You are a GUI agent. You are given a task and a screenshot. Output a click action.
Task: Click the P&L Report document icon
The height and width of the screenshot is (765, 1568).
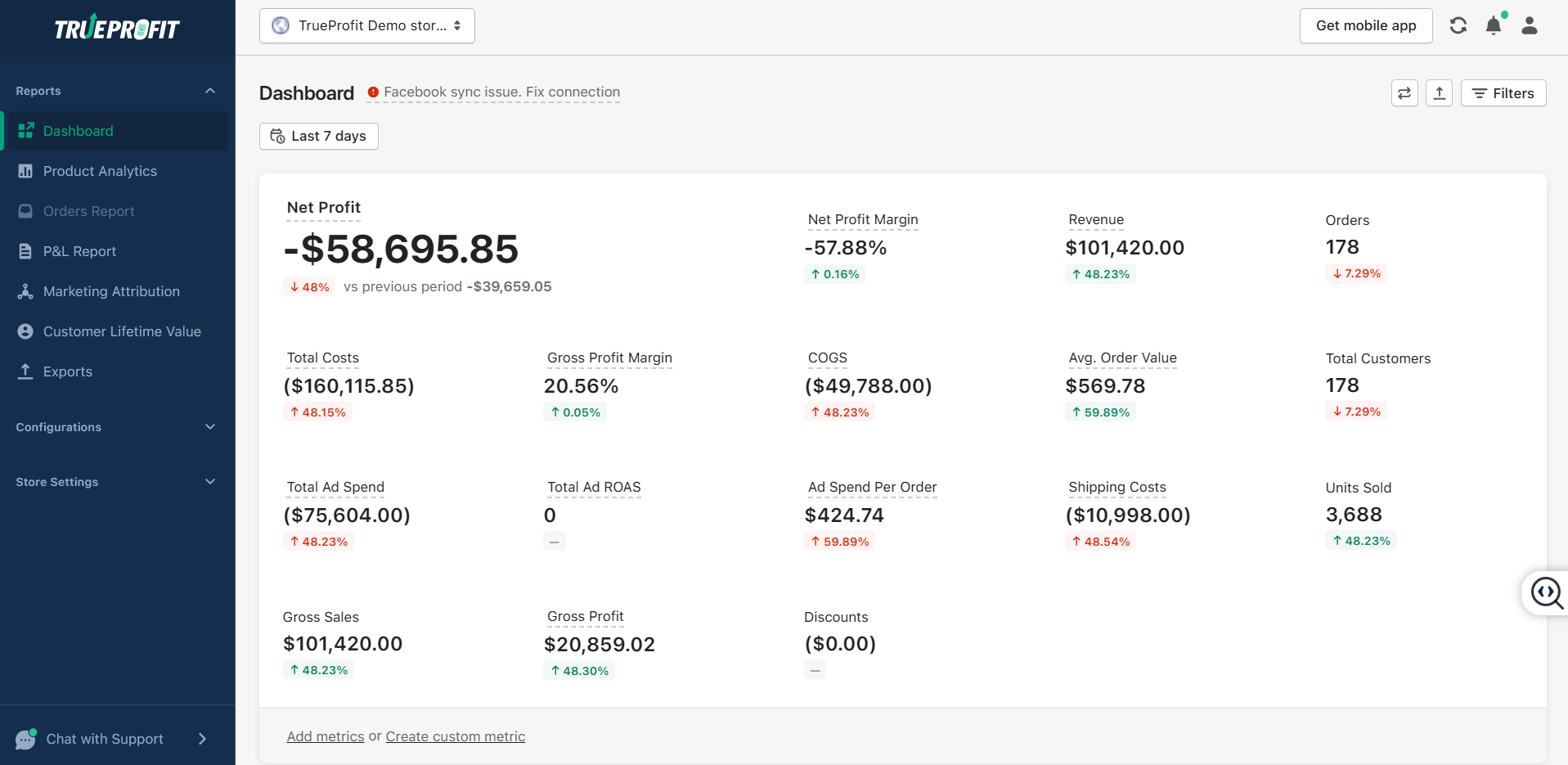25,251
